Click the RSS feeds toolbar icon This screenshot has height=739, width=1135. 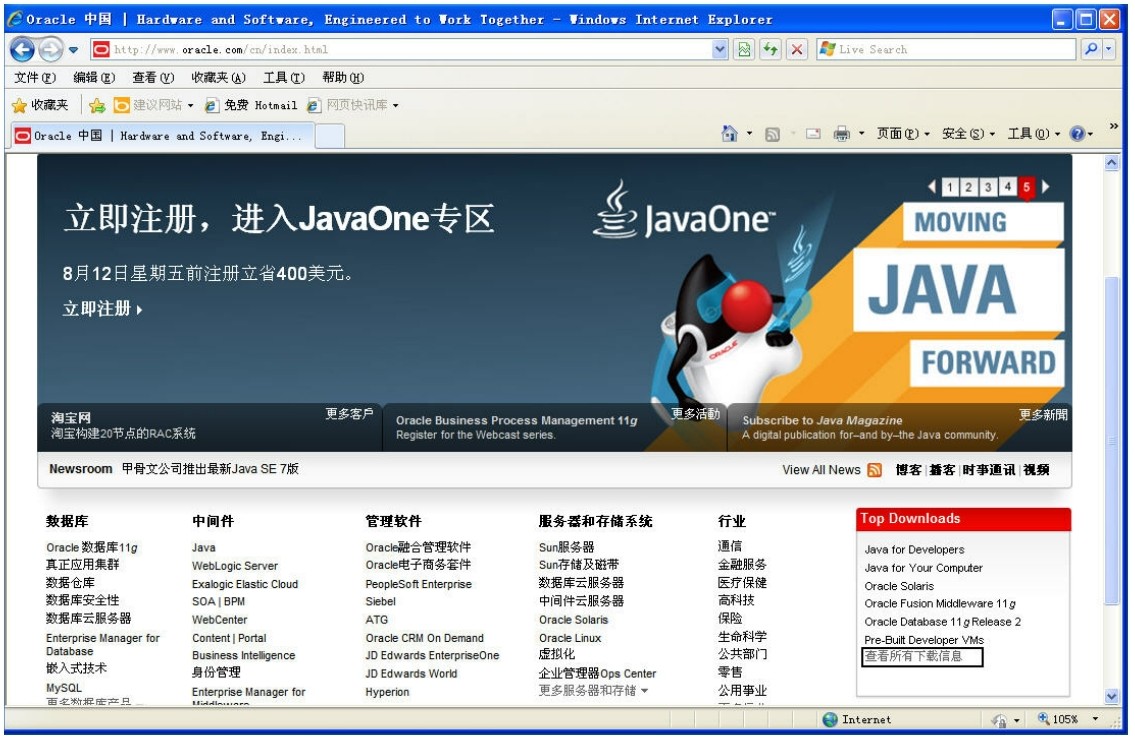[x=772, y=134]
